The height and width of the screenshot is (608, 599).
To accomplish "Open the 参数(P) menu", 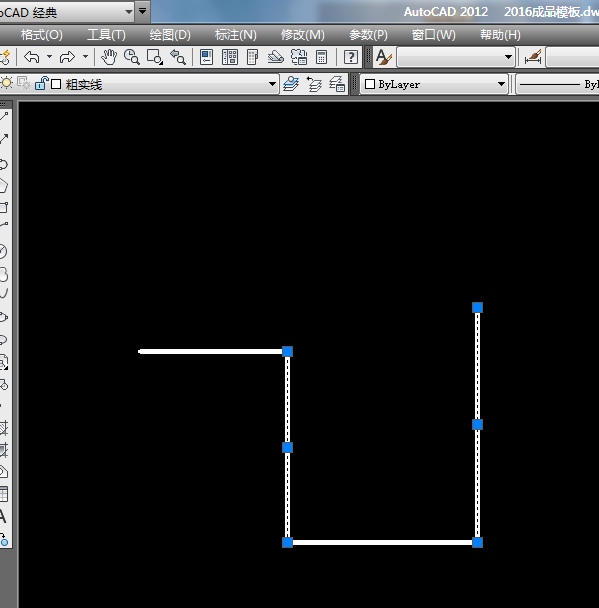I will click(368, 35).
